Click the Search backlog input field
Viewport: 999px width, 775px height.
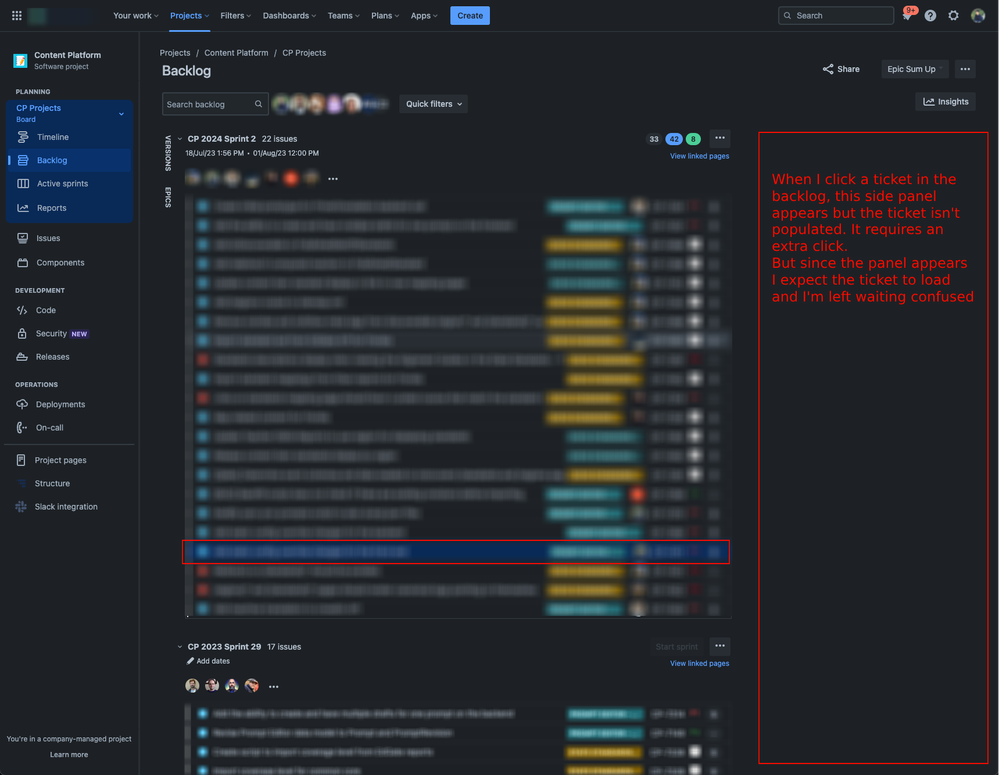(210, 103)
